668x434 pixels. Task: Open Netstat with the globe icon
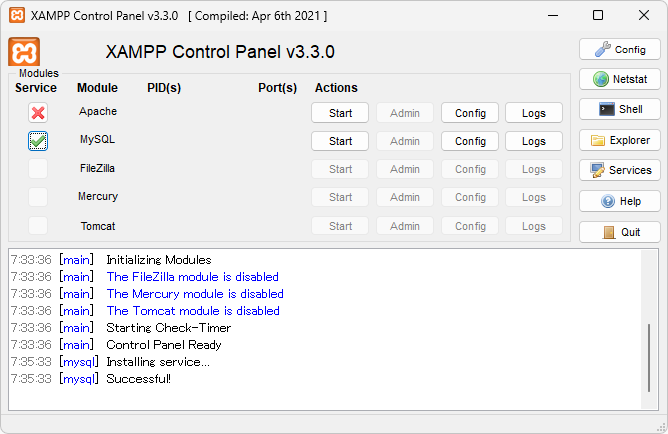click(619, 79)
